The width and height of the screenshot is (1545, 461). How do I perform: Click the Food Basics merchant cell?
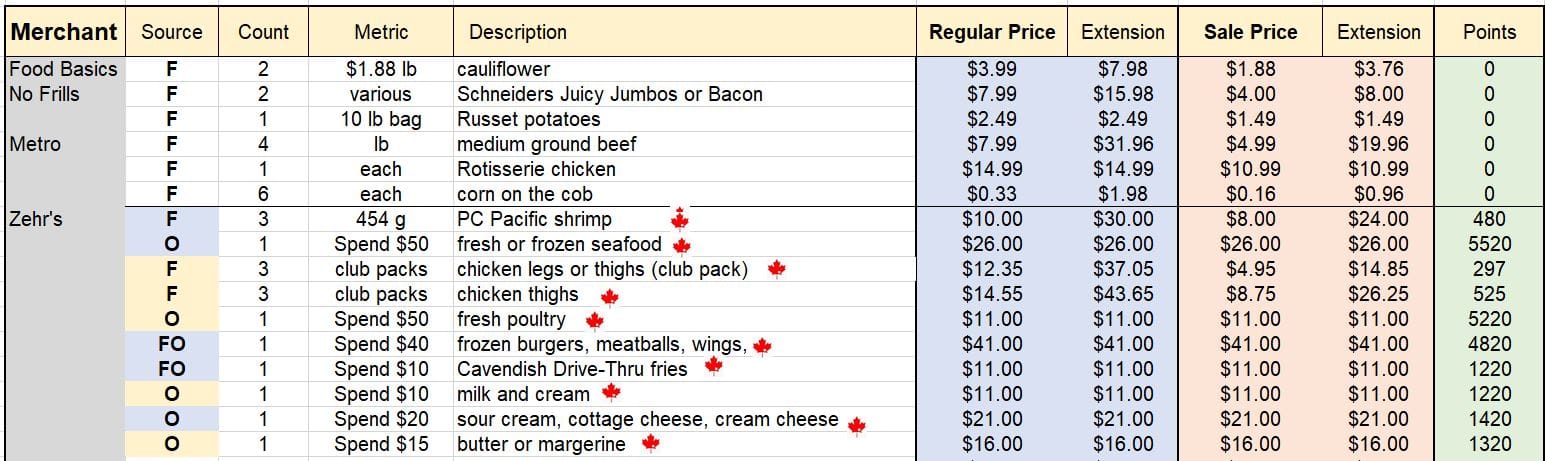64,69
